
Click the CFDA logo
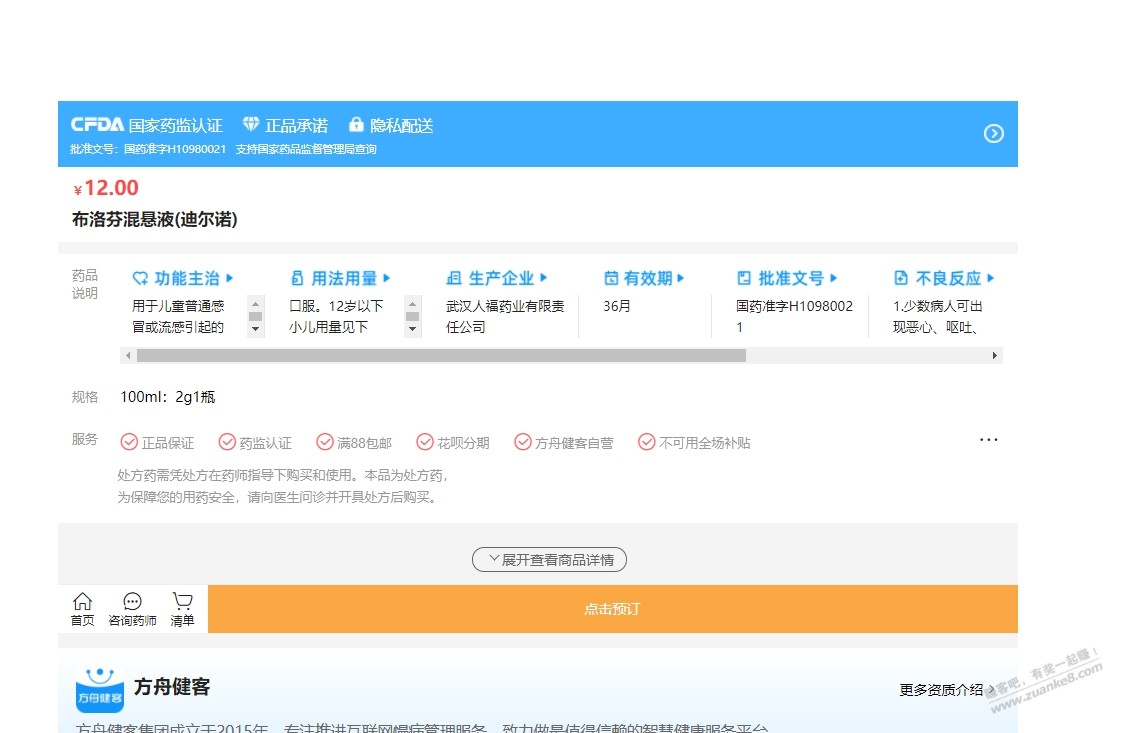coord(97,125)
